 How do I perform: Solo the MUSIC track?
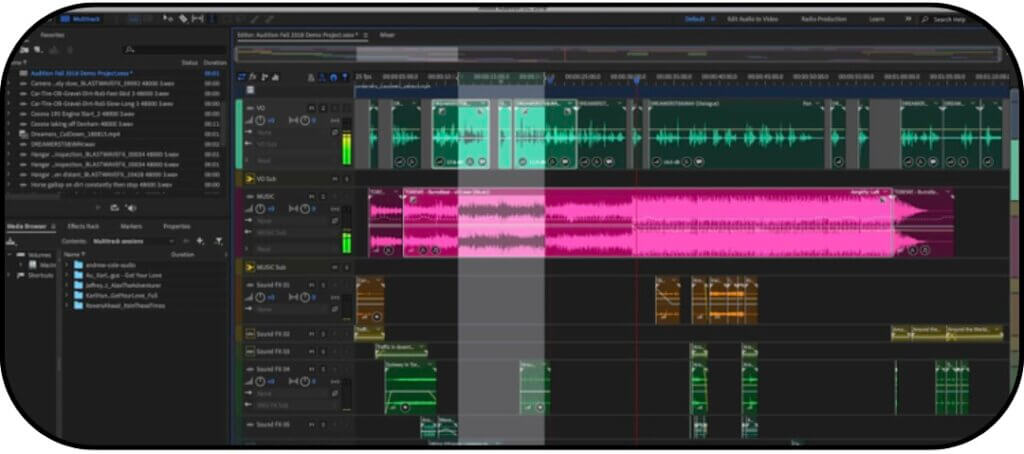(323, 196)
